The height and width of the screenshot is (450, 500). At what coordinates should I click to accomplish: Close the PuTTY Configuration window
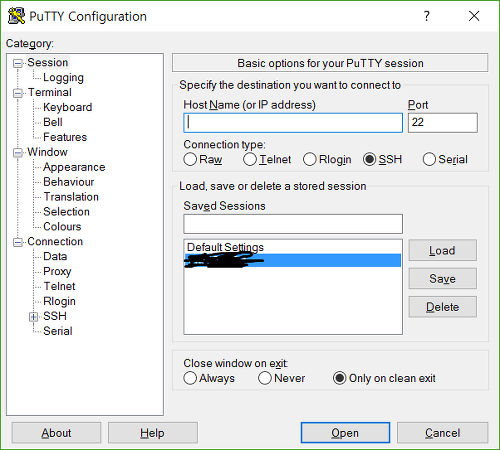474,16
